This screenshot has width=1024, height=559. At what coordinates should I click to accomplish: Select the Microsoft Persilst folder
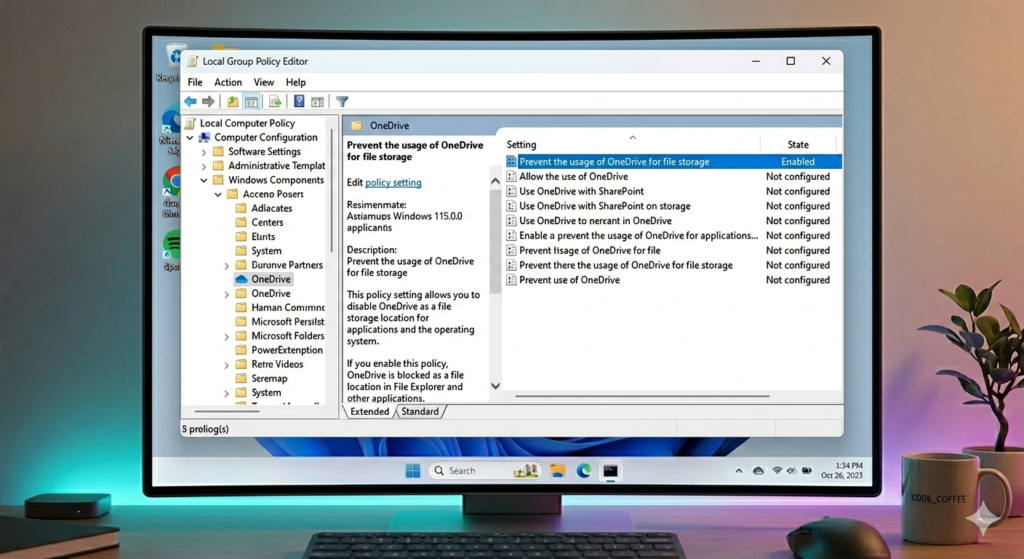(x=287, y=322)
